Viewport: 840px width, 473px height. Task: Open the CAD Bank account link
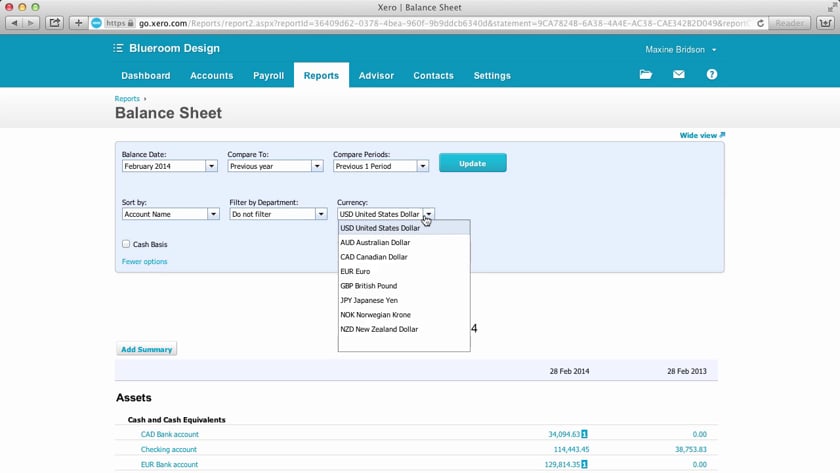point(169,434)
